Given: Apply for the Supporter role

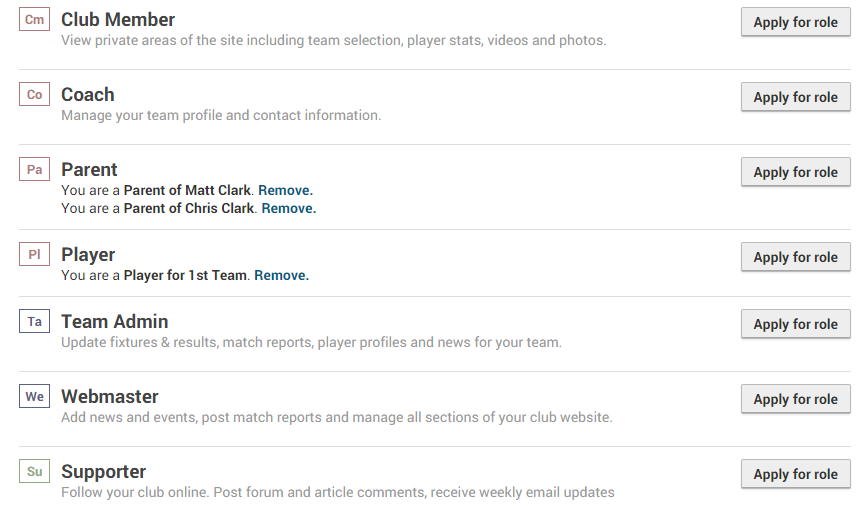Looking at the screenshot, I should [x=795, y=474].
